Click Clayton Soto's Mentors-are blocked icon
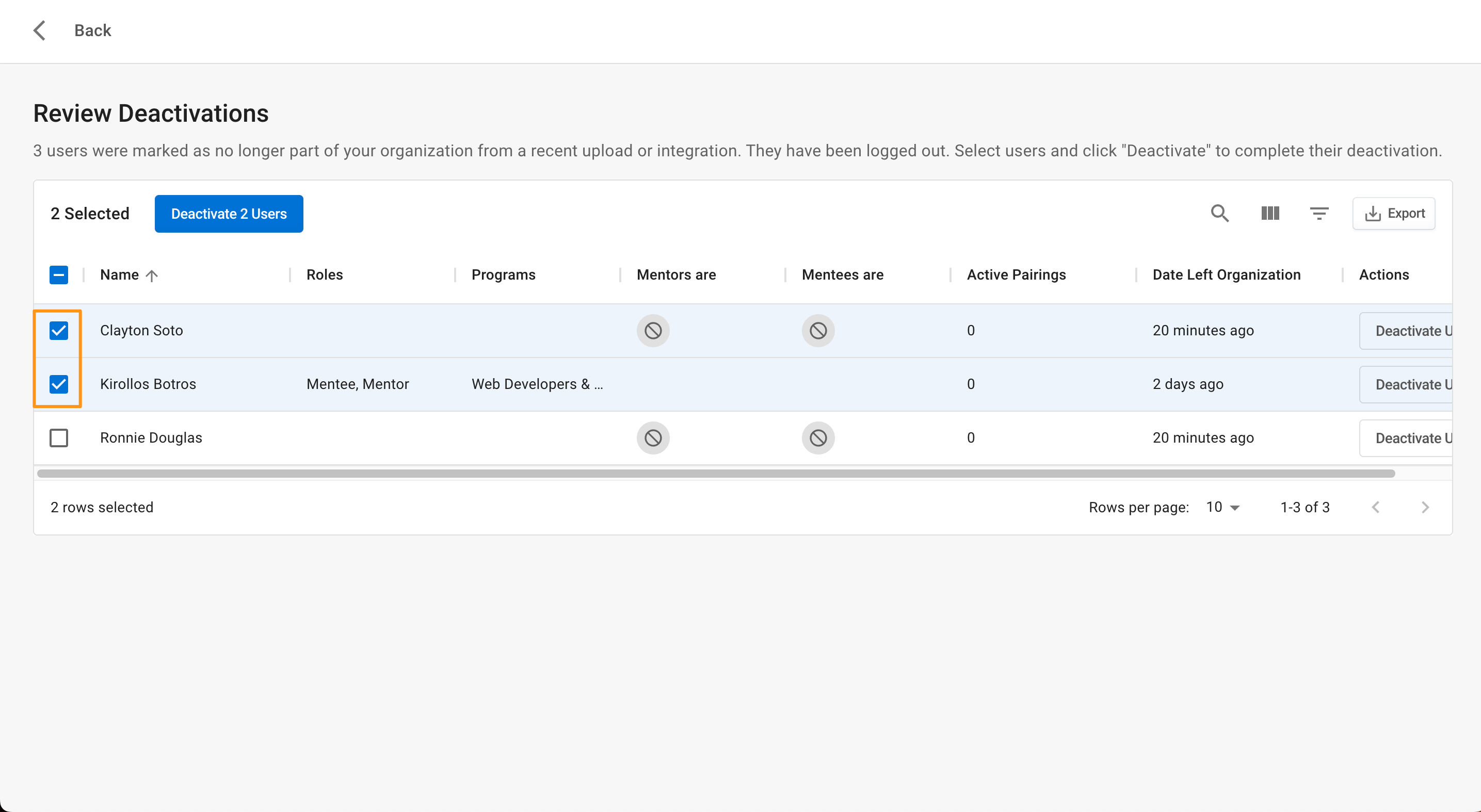Viewport: 1481px width, 812px height. click(653, 331)
